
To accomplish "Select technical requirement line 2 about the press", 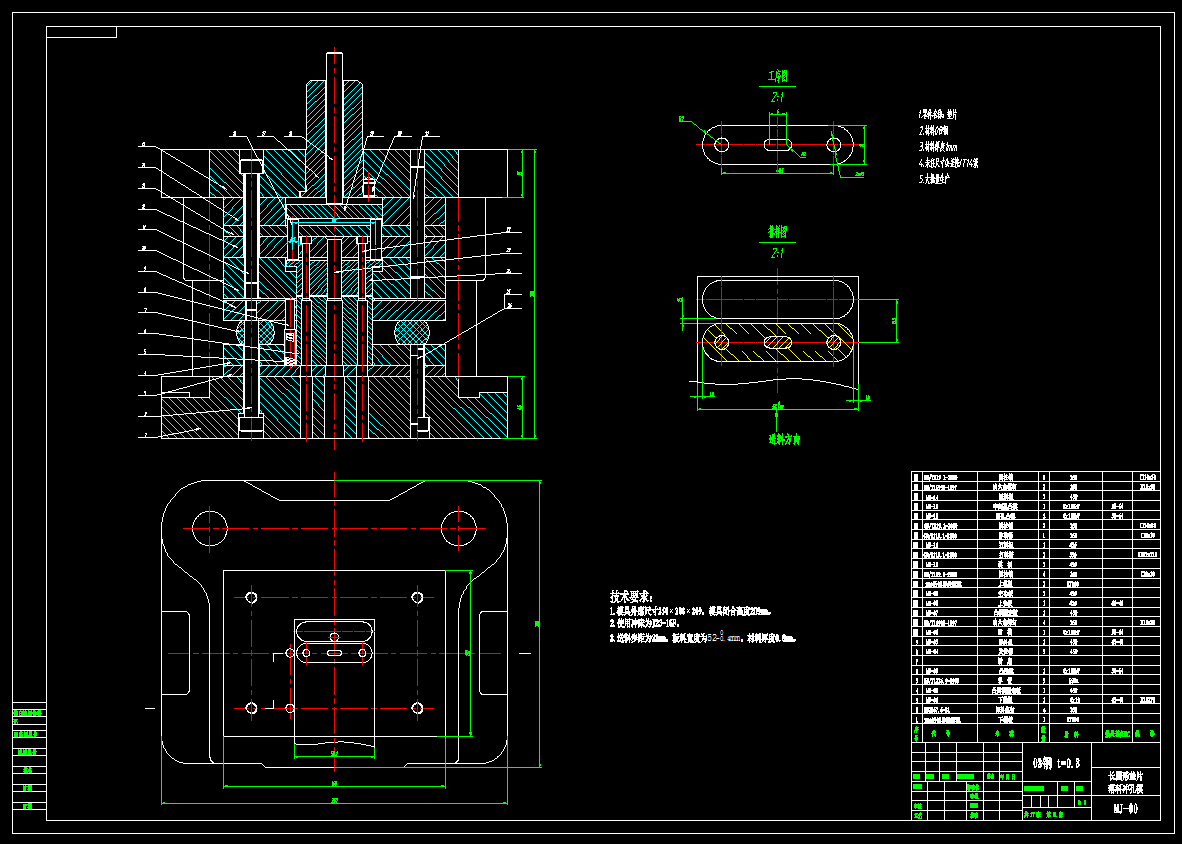I will click(645, 624).
